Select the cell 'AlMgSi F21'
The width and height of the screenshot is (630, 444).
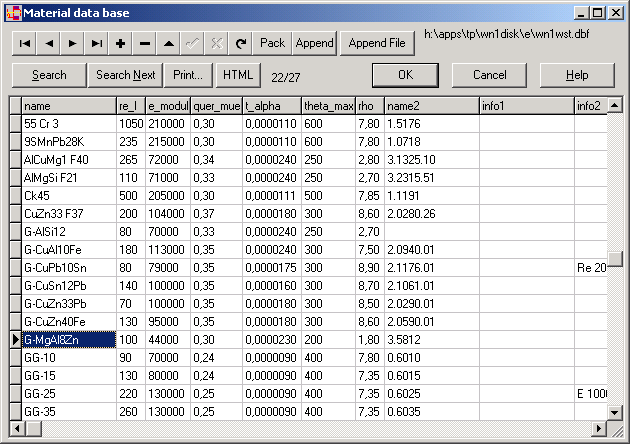(69, 178)
